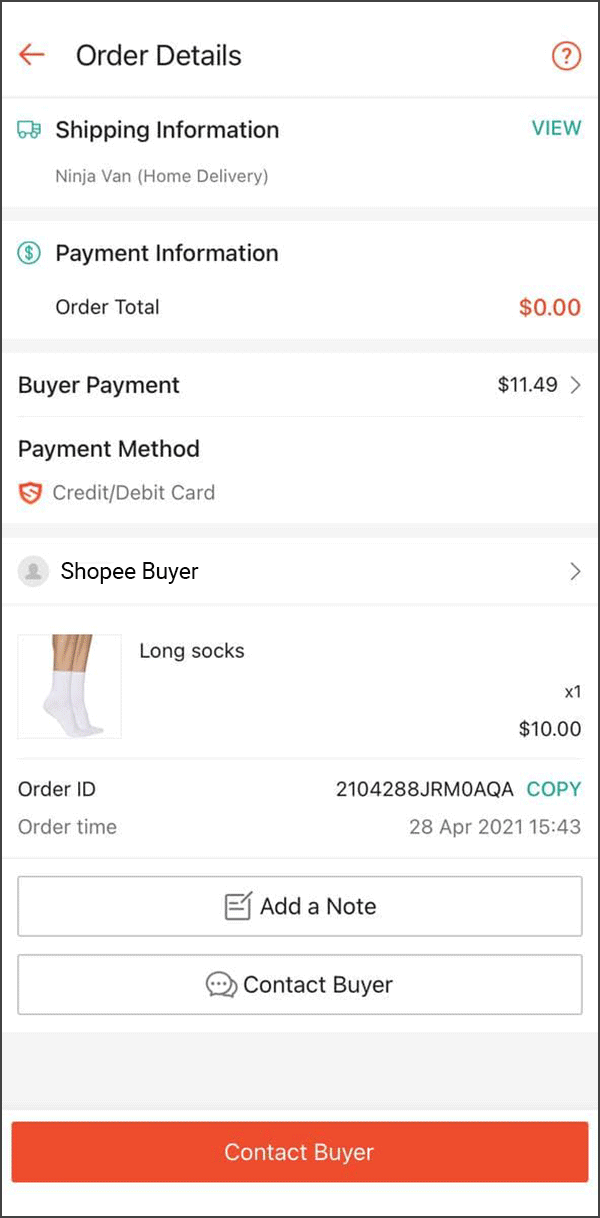Click the Order Total $0.00 value

pos(549,307)
